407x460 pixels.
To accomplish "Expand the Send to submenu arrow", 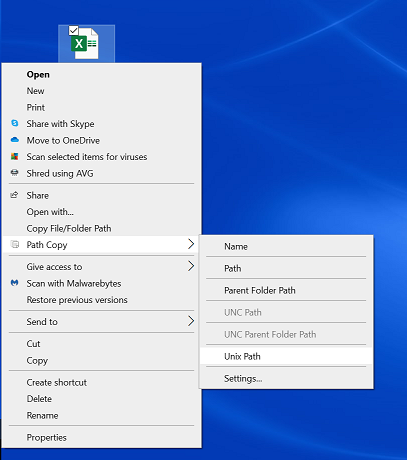I will pos(191,321).
